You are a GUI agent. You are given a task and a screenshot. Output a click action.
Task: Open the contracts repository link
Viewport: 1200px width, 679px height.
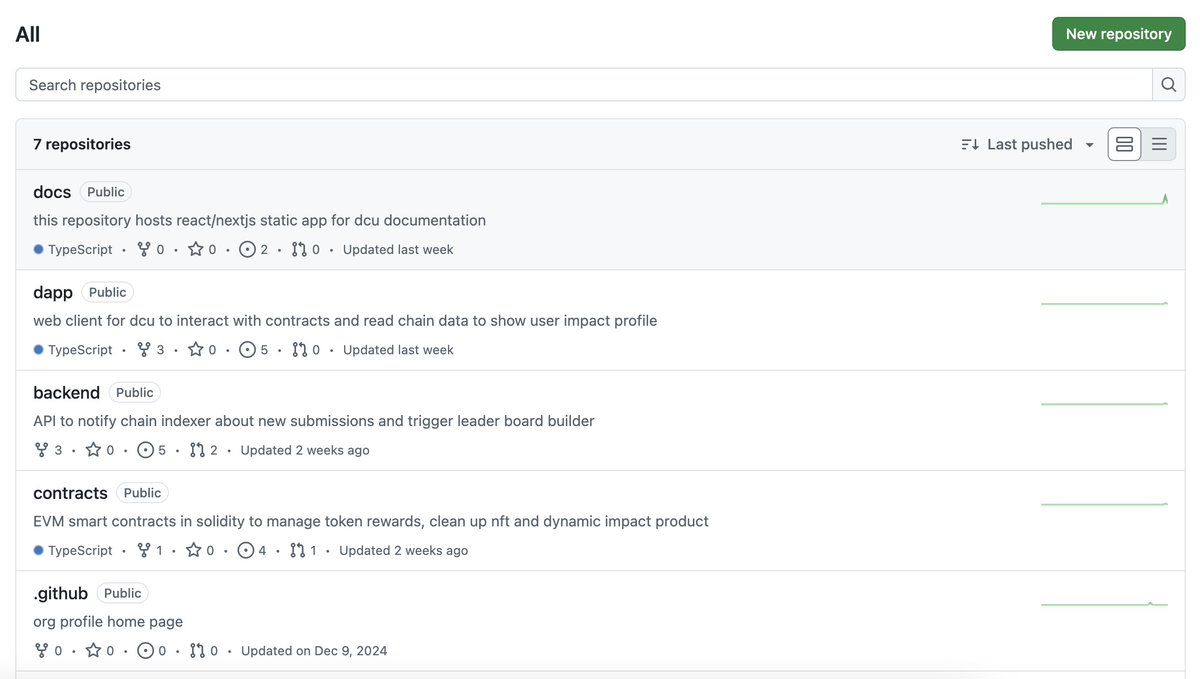click(70, 493)
